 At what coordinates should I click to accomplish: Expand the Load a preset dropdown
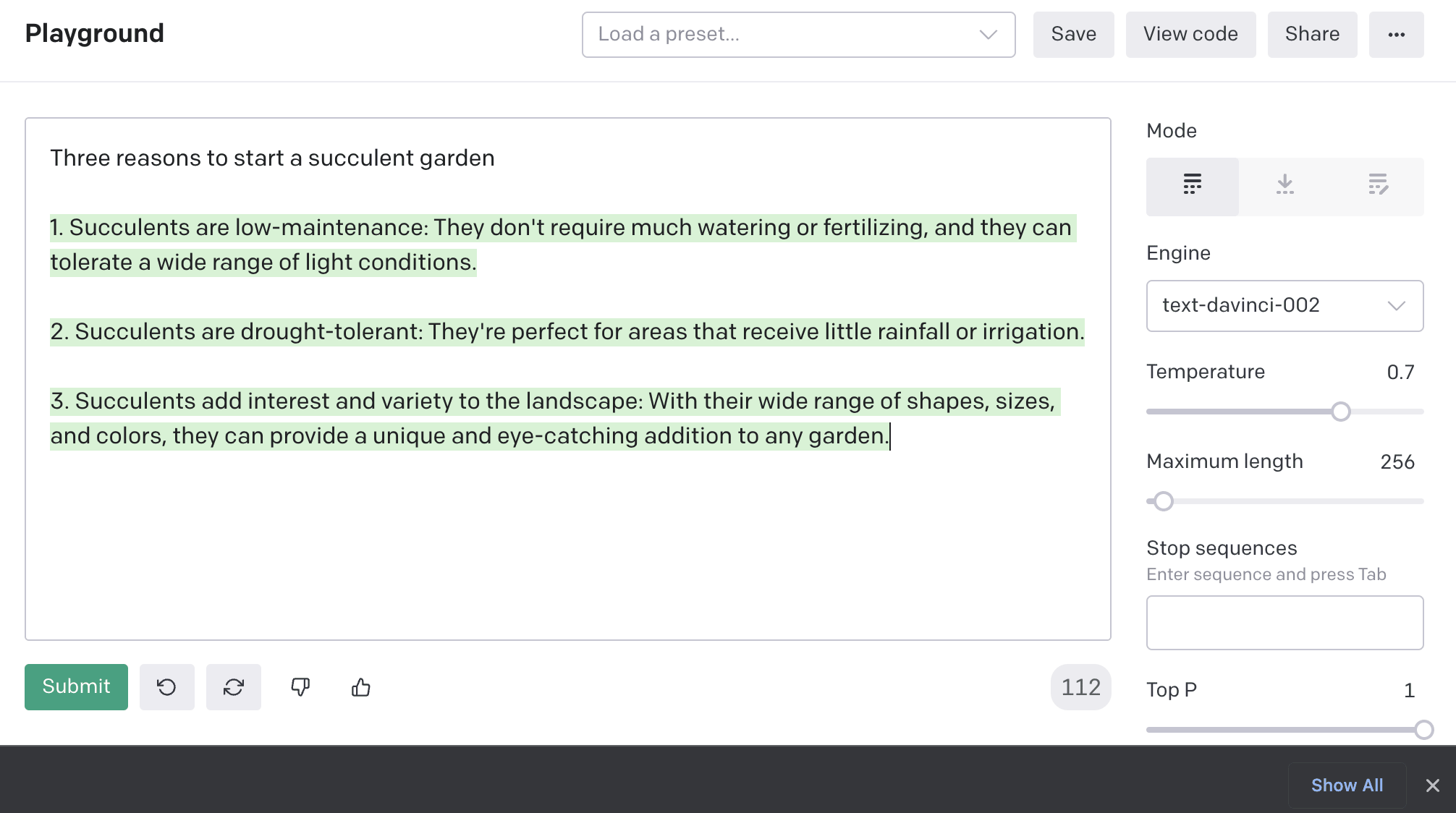click(x=796, y=34)
